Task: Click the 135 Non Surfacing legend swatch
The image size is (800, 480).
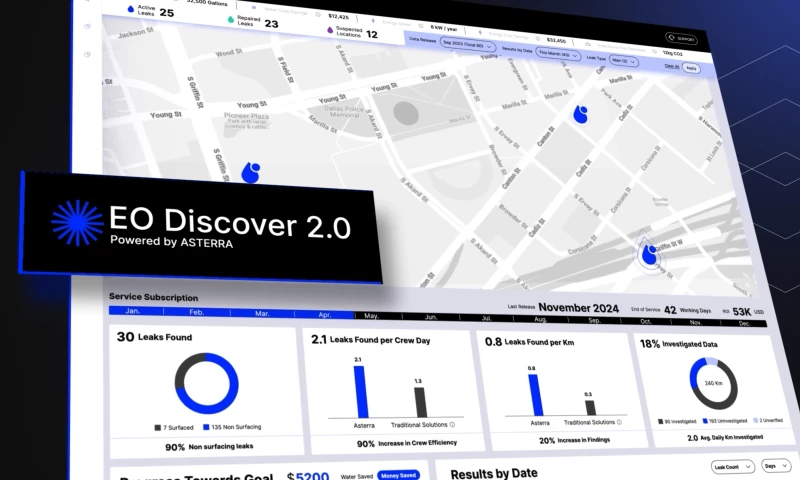Action: point(206,427)
